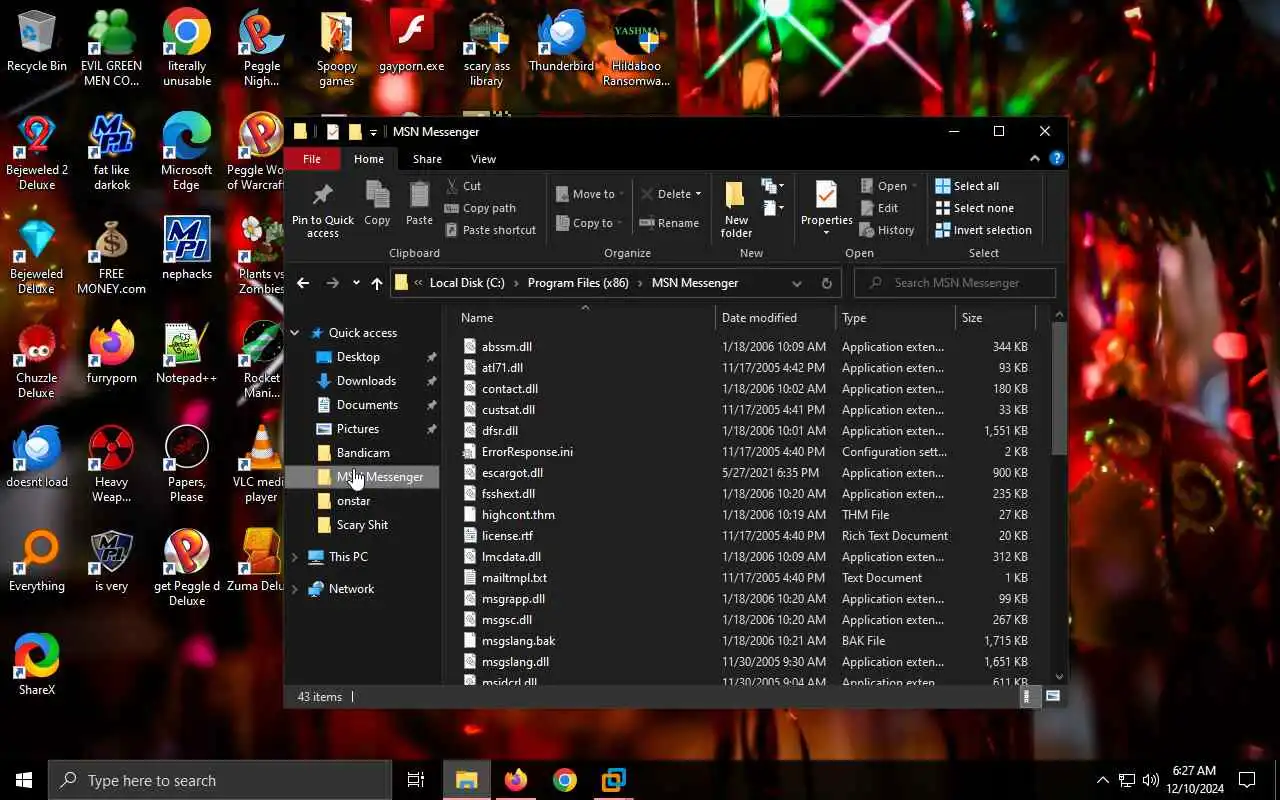Click the Copy ribbon icon
This screenshot has height=800, width=1280.
(x=377, y=195)
